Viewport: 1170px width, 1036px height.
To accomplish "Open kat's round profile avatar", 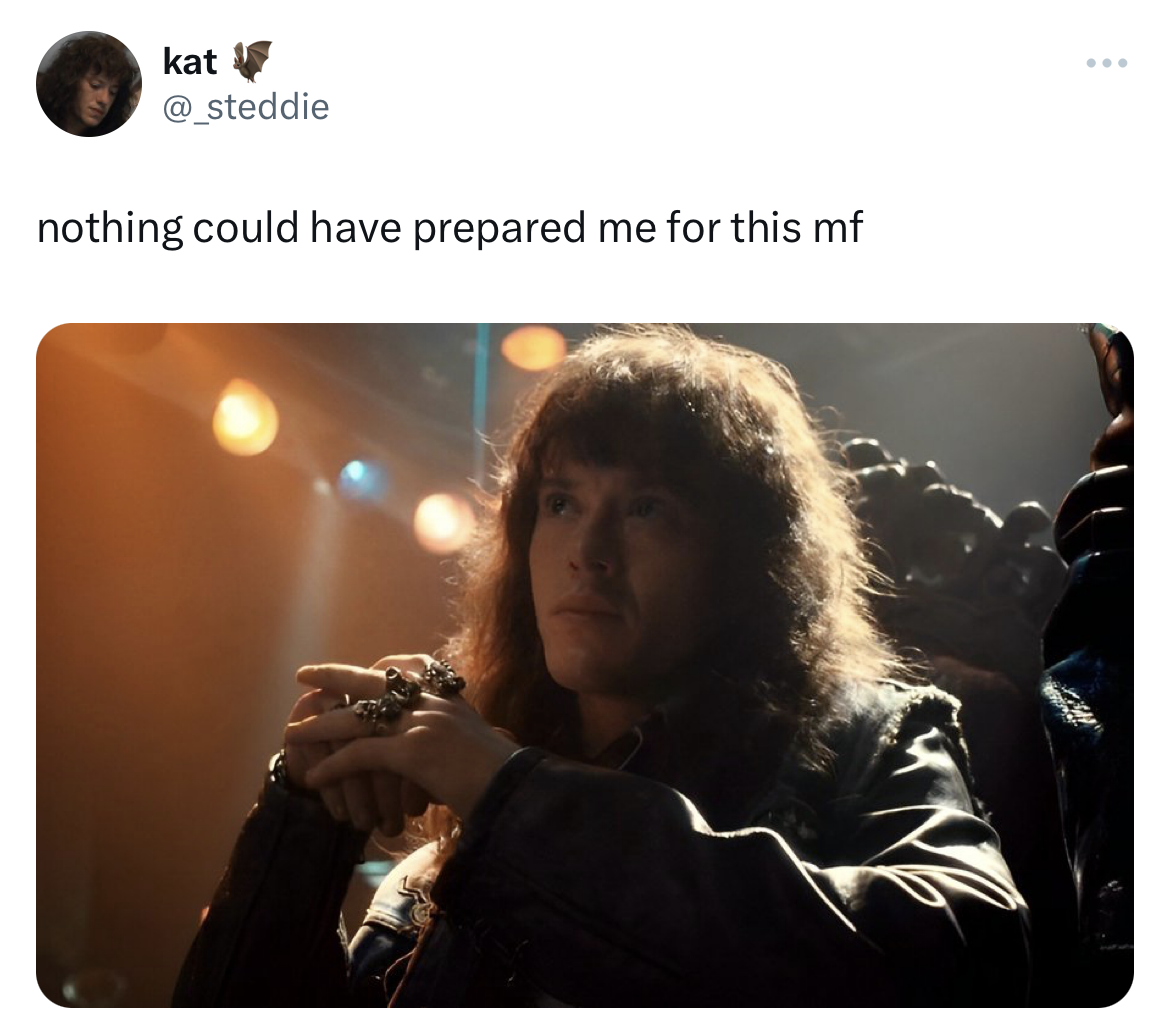I will (89, 84).
